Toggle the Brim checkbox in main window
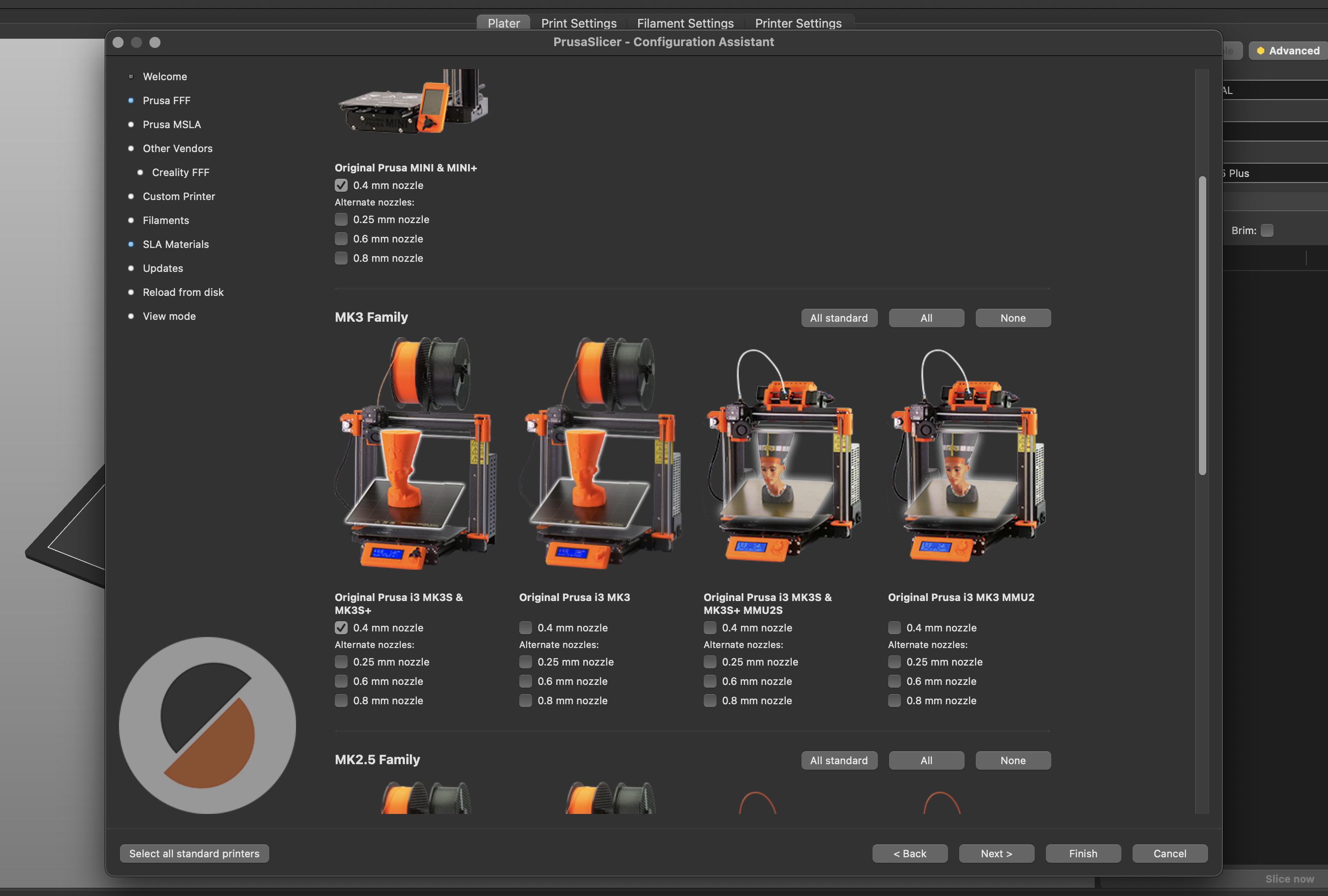Image resolution: width=1328 pixels, height=896 pixels. point(1267,231)
